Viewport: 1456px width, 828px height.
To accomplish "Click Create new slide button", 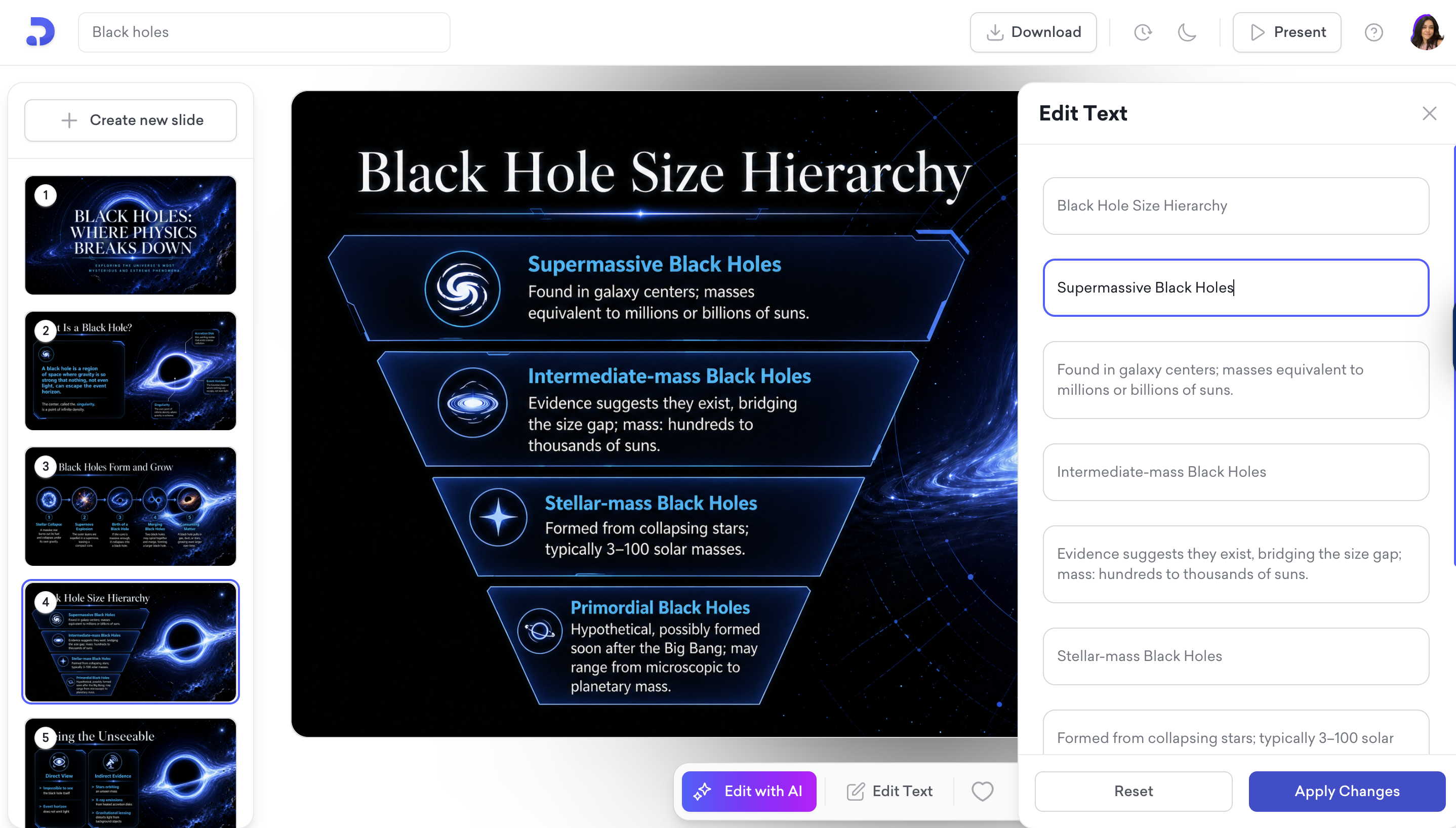I will pos(131,120).
